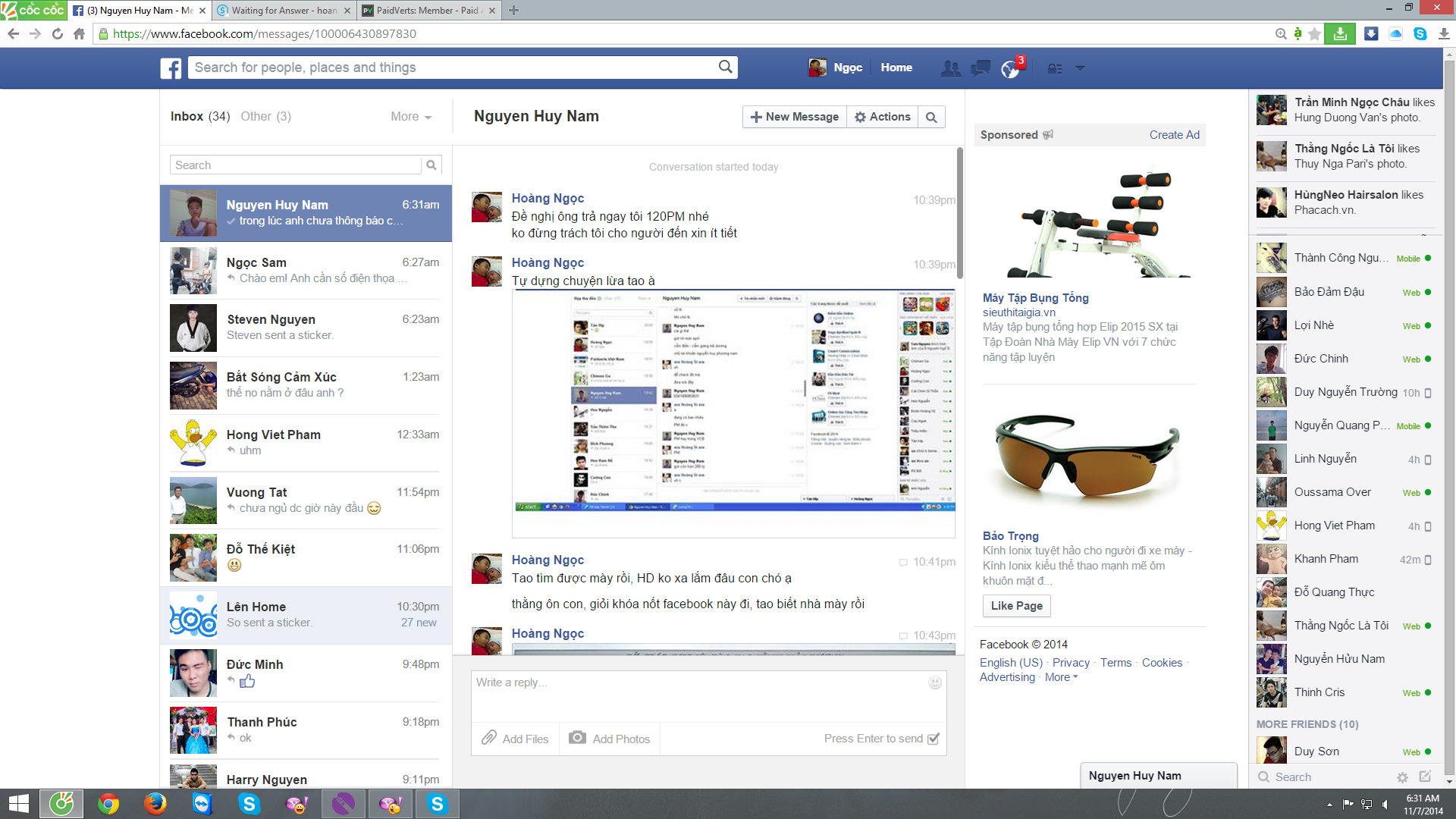Open Hong Viet Pham conversation in inbox
1456x819 pixels.
306,444
